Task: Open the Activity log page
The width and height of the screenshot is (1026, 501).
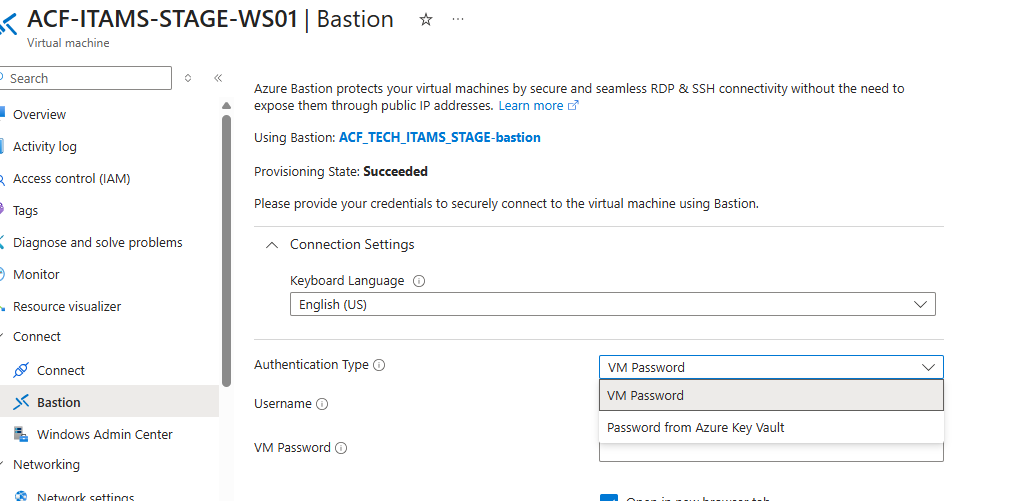Action: coord(44,147)
